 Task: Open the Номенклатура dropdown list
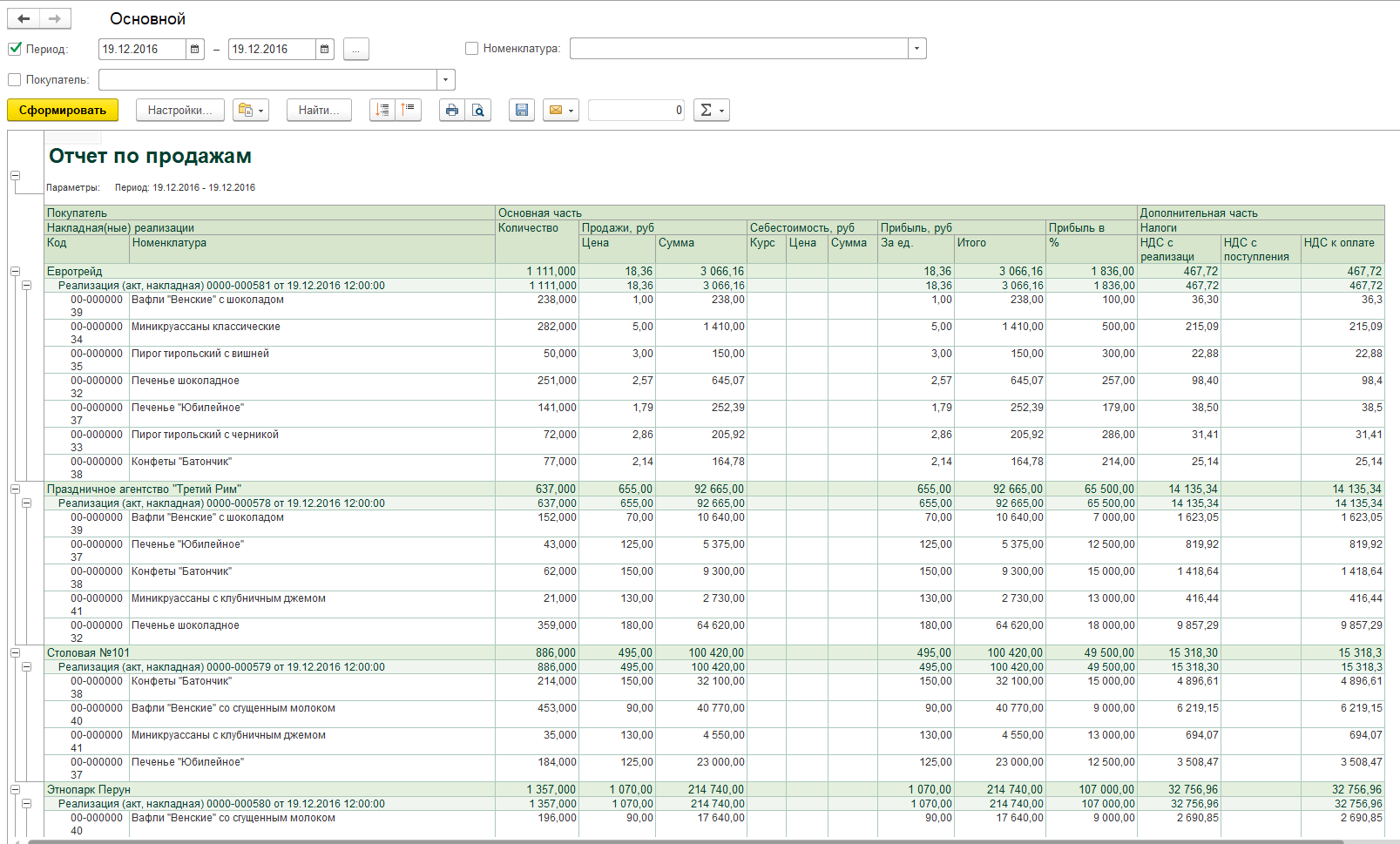[x=916, y=49]
